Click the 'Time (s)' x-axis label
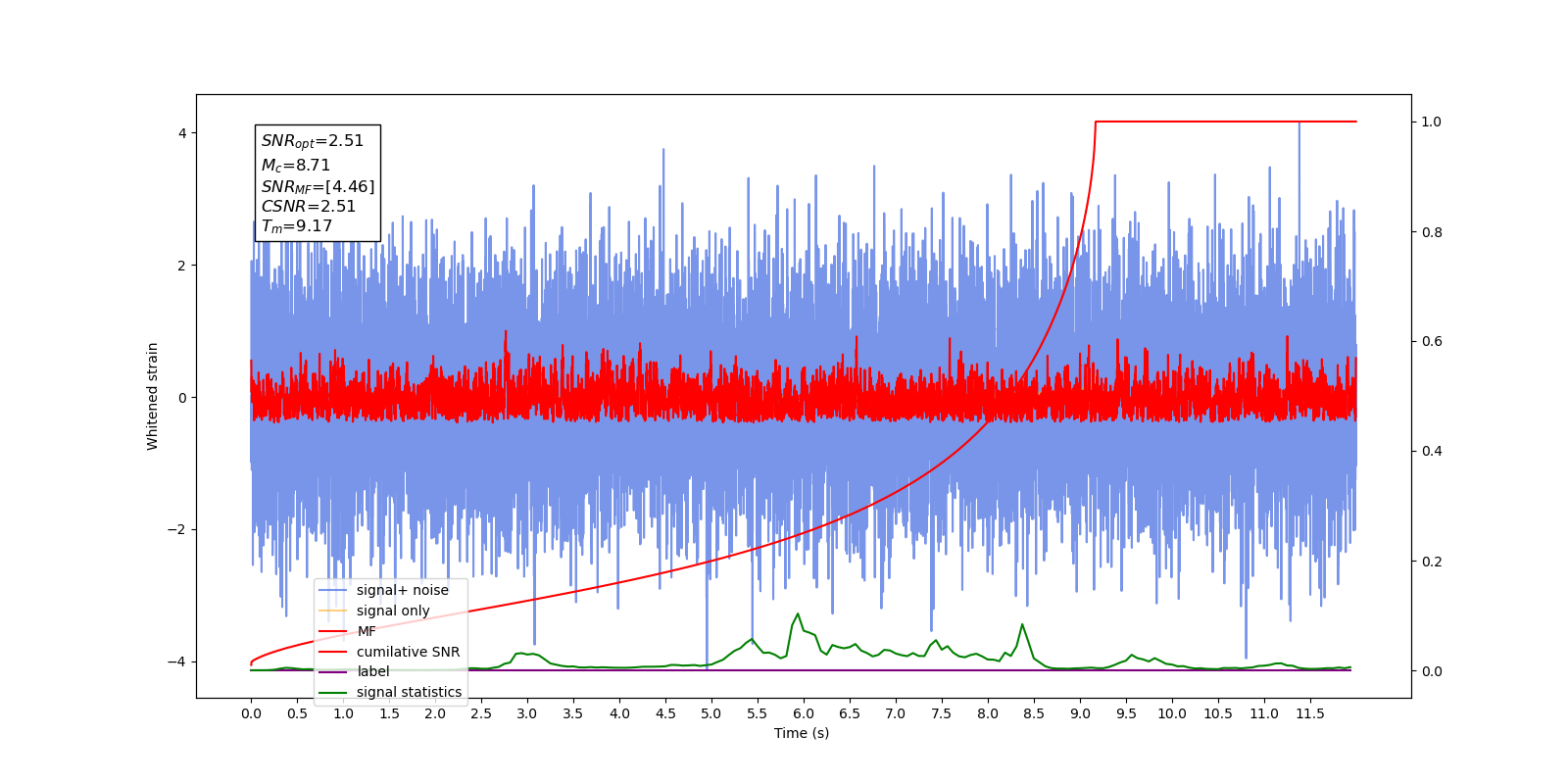 click(802, 733)
